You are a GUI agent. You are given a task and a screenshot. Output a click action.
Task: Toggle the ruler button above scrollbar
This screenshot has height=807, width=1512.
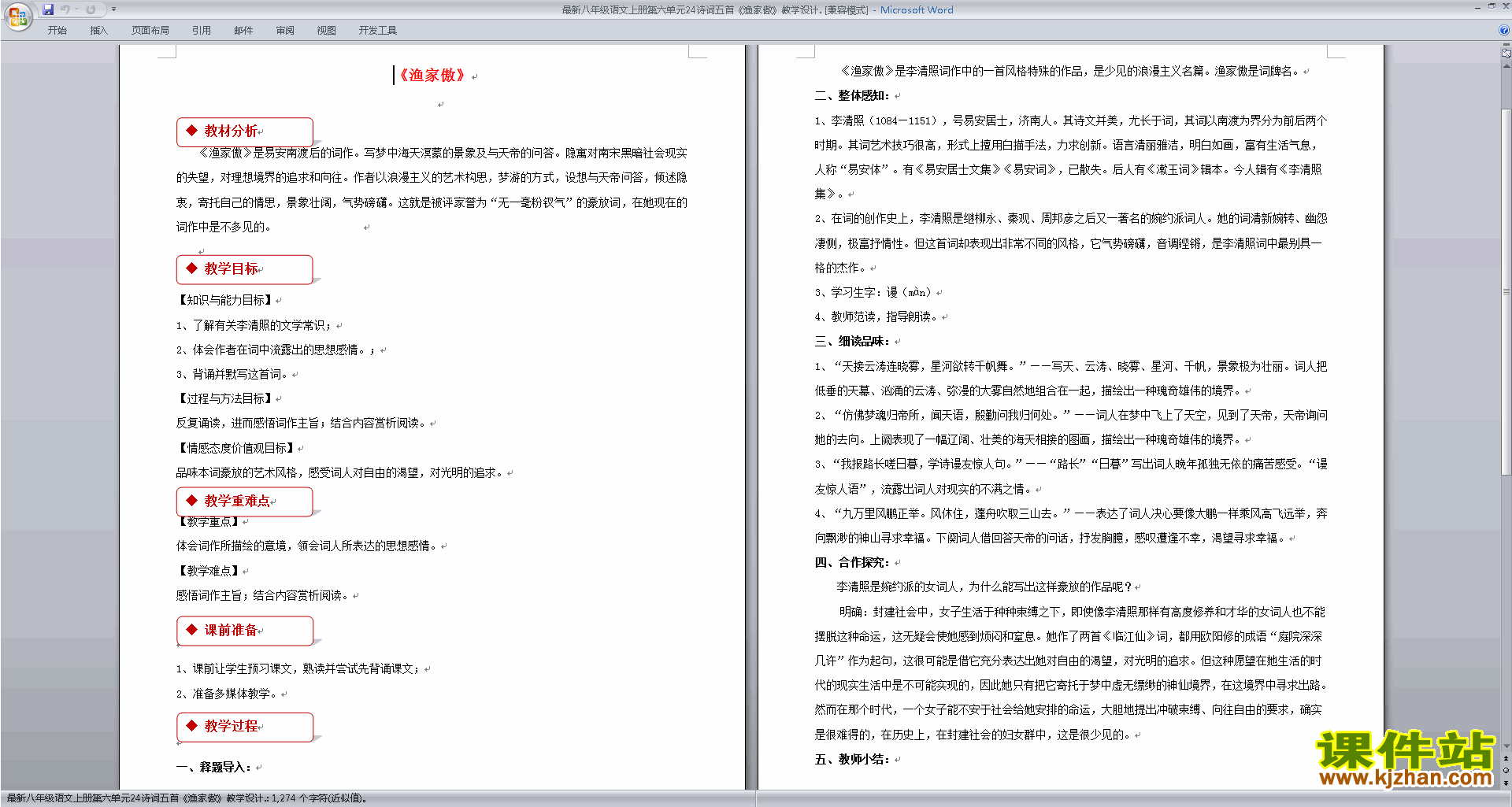(x=1506, y=54)
